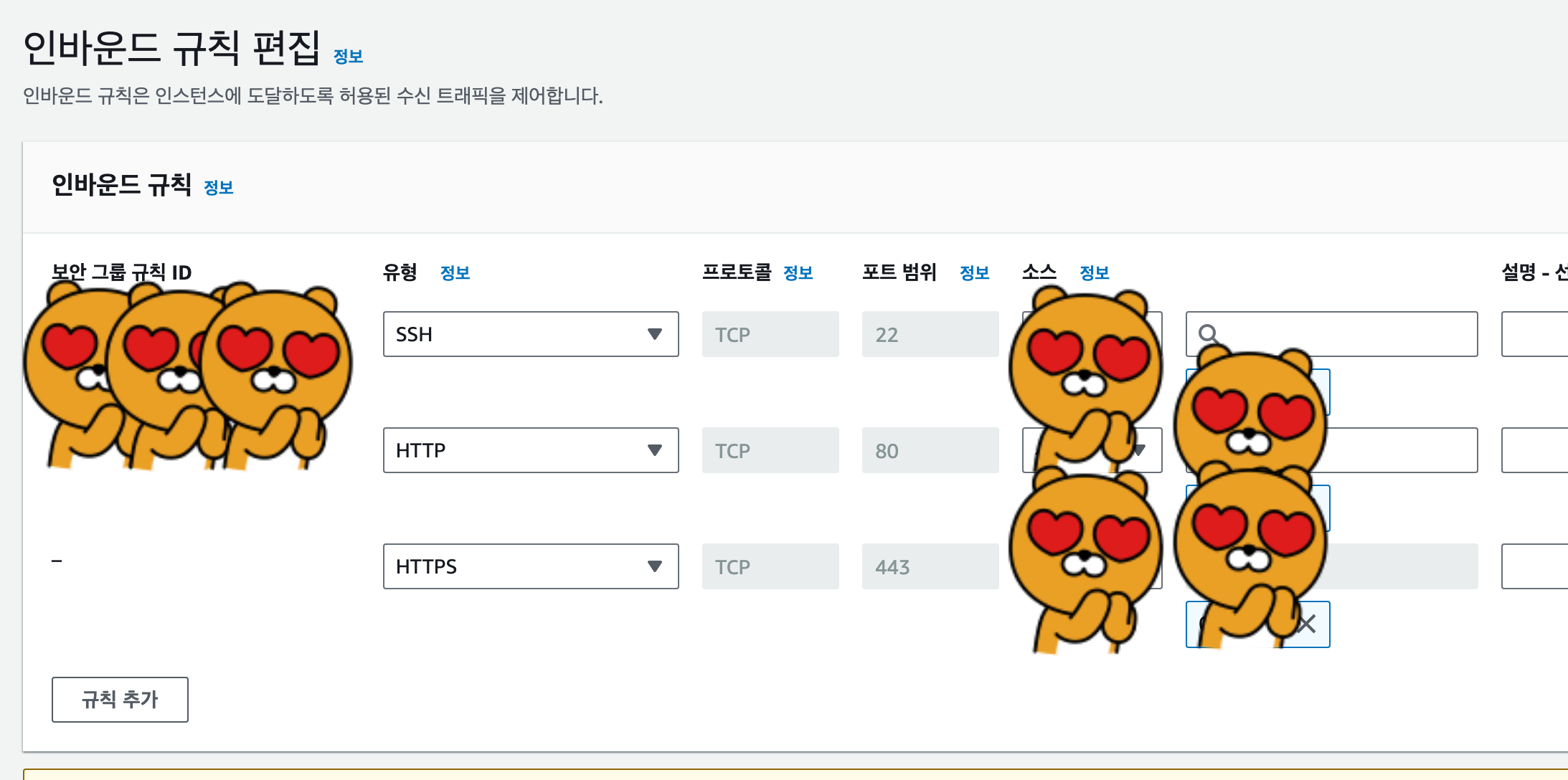Remove the CIDR tag with X icon
The height and width of the screenshot is (780, 1568).
[1307, 624]
